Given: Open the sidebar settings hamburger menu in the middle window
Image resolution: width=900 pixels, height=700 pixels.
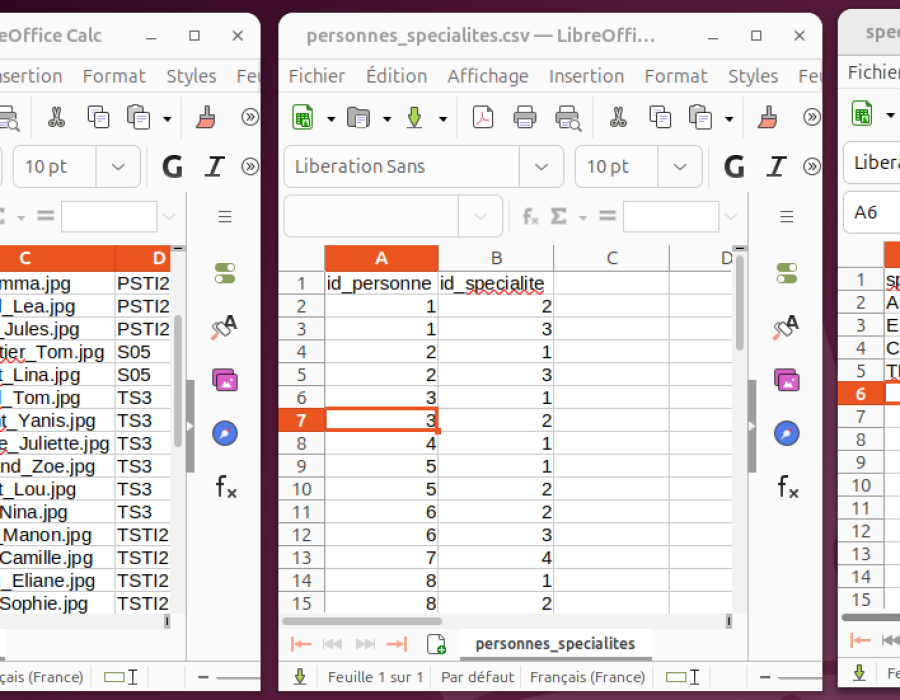Looking at the screenshot, I should [787, 217].
